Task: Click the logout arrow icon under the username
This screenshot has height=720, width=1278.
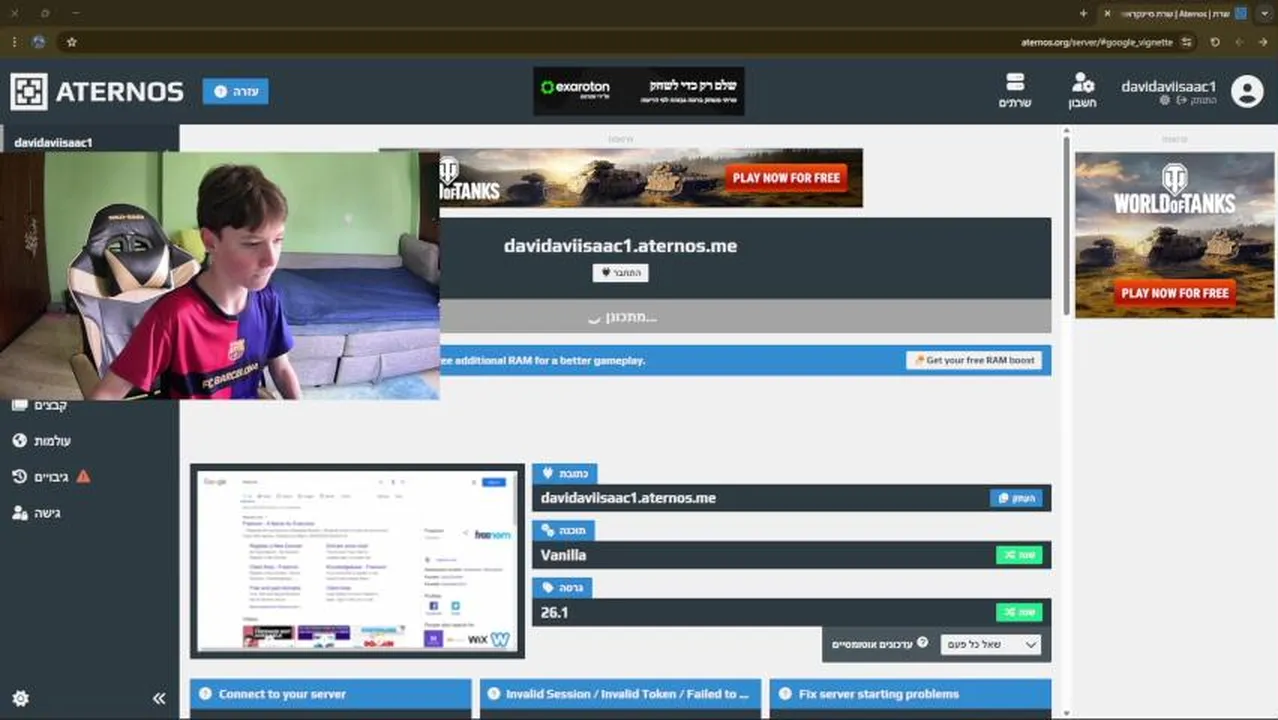Action: [x=1182, y=101]
